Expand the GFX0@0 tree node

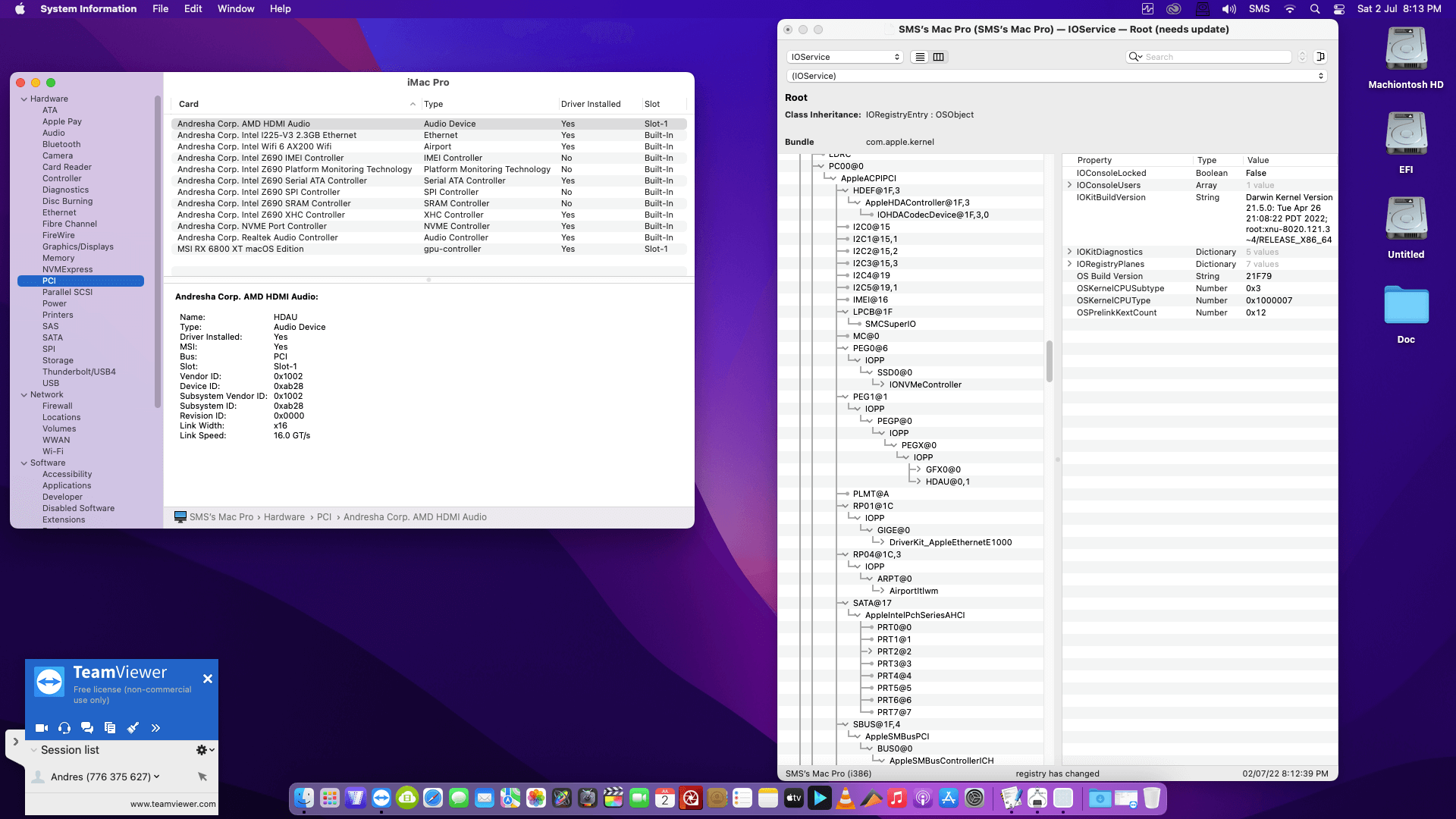tap(917, 469)
